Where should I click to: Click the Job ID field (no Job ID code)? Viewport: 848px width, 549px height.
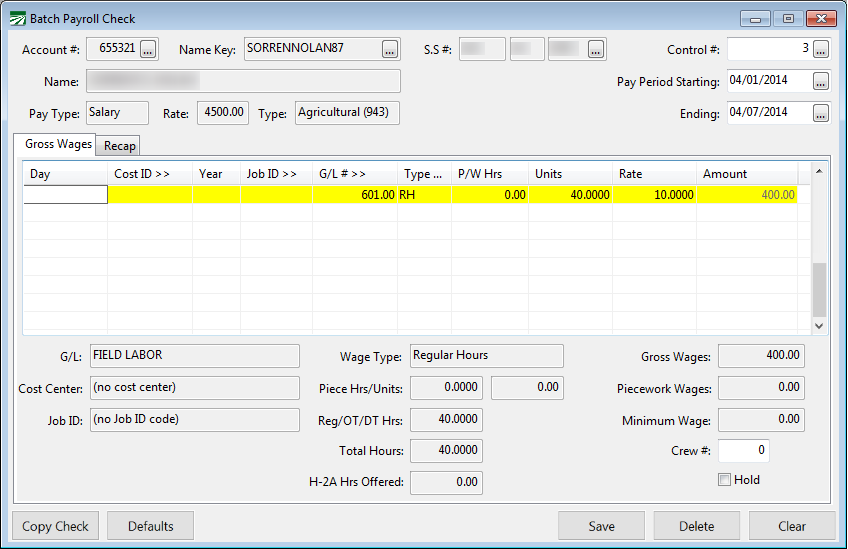point(195,420)
